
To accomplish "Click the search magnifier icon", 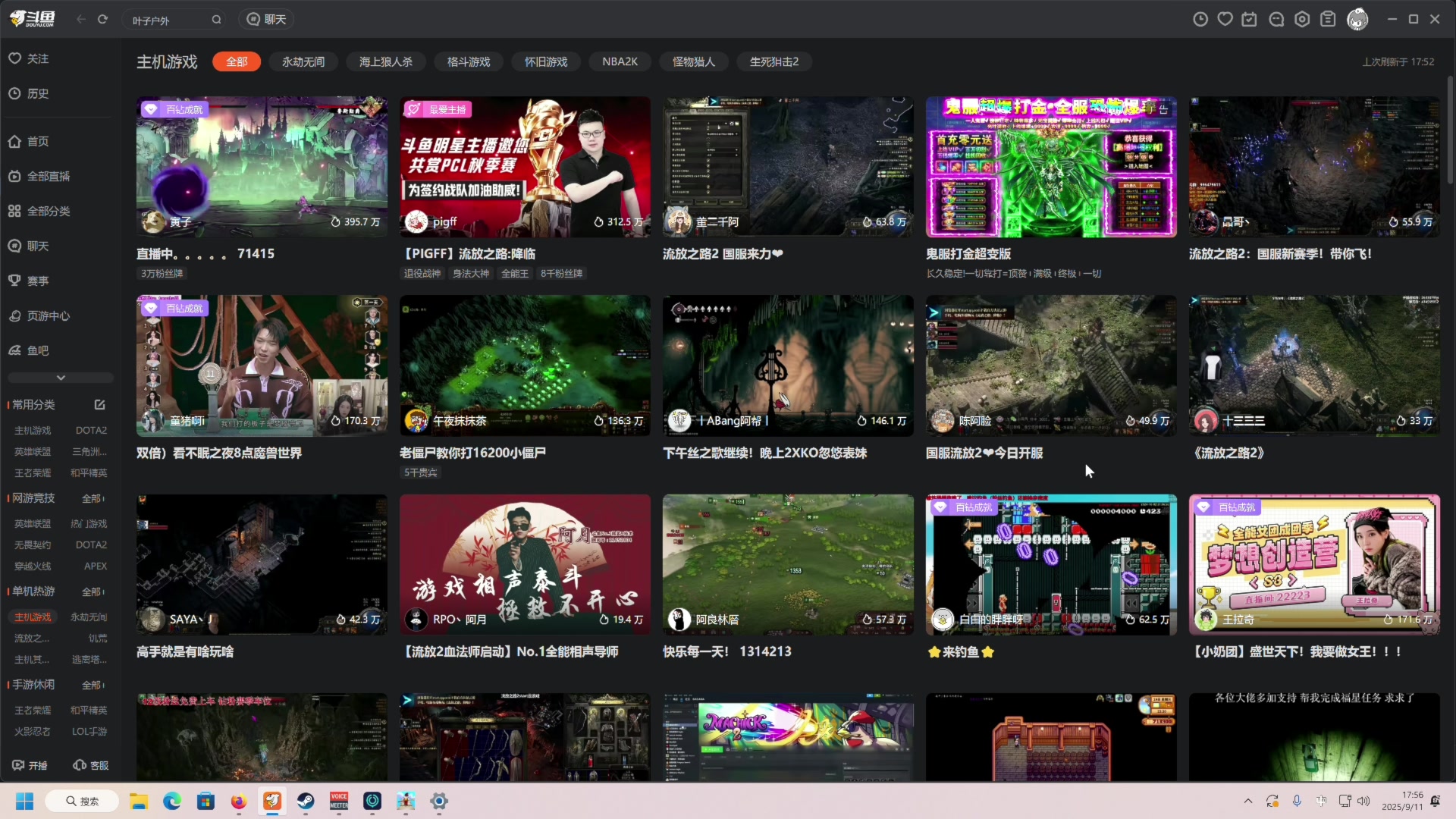I will tap(216, 20).
